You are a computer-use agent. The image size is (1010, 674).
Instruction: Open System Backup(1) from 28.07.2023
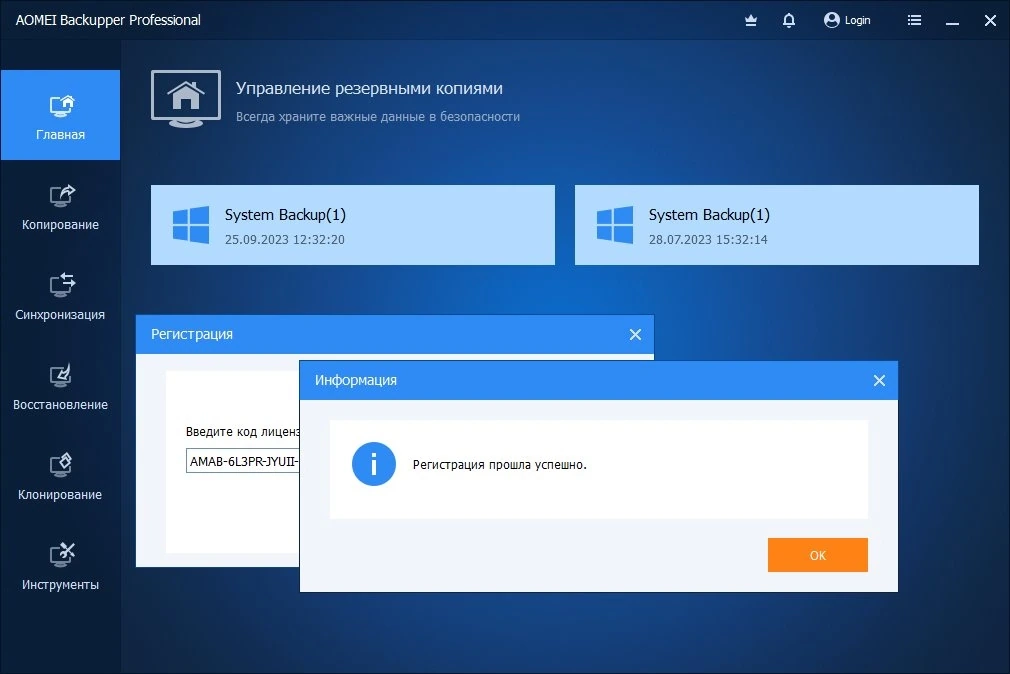tap(776, 225)
